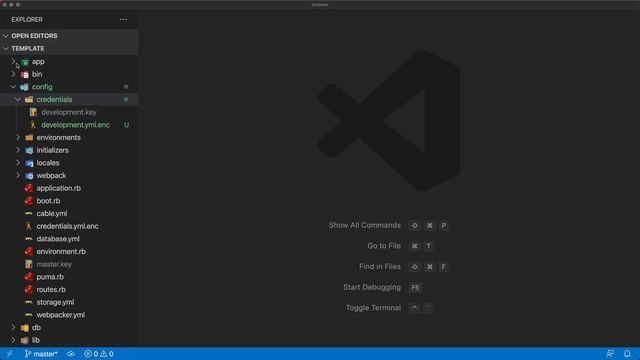Click the locales folder icon
This screenshot has height=360, width=640.
click(x=29, y=163)
